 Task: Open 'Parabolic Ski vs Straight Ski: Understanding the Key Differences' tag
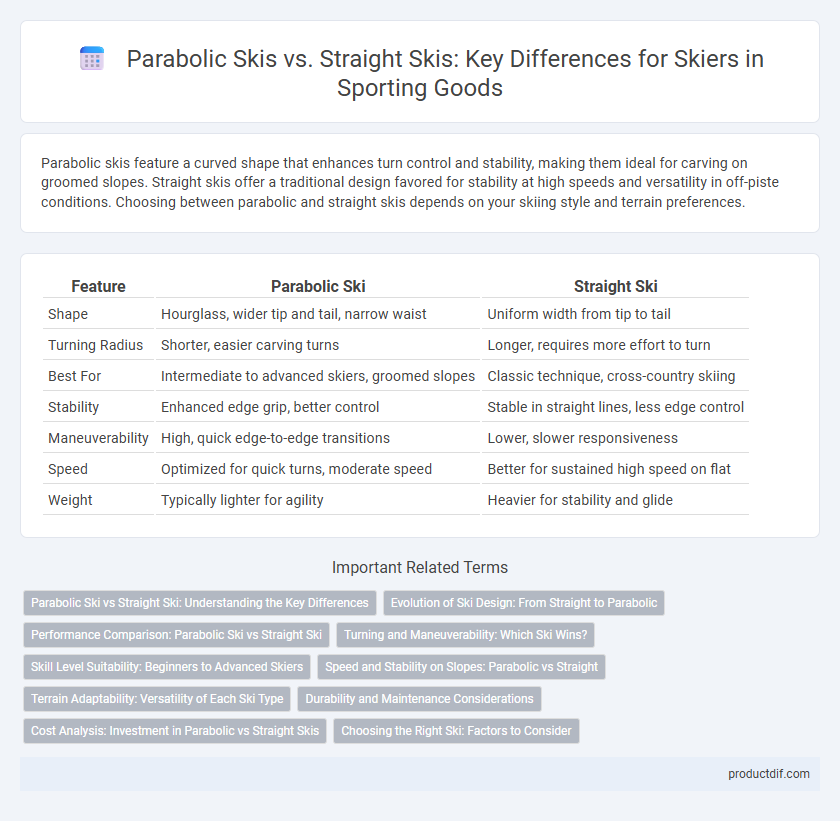[x=200, y=602]
